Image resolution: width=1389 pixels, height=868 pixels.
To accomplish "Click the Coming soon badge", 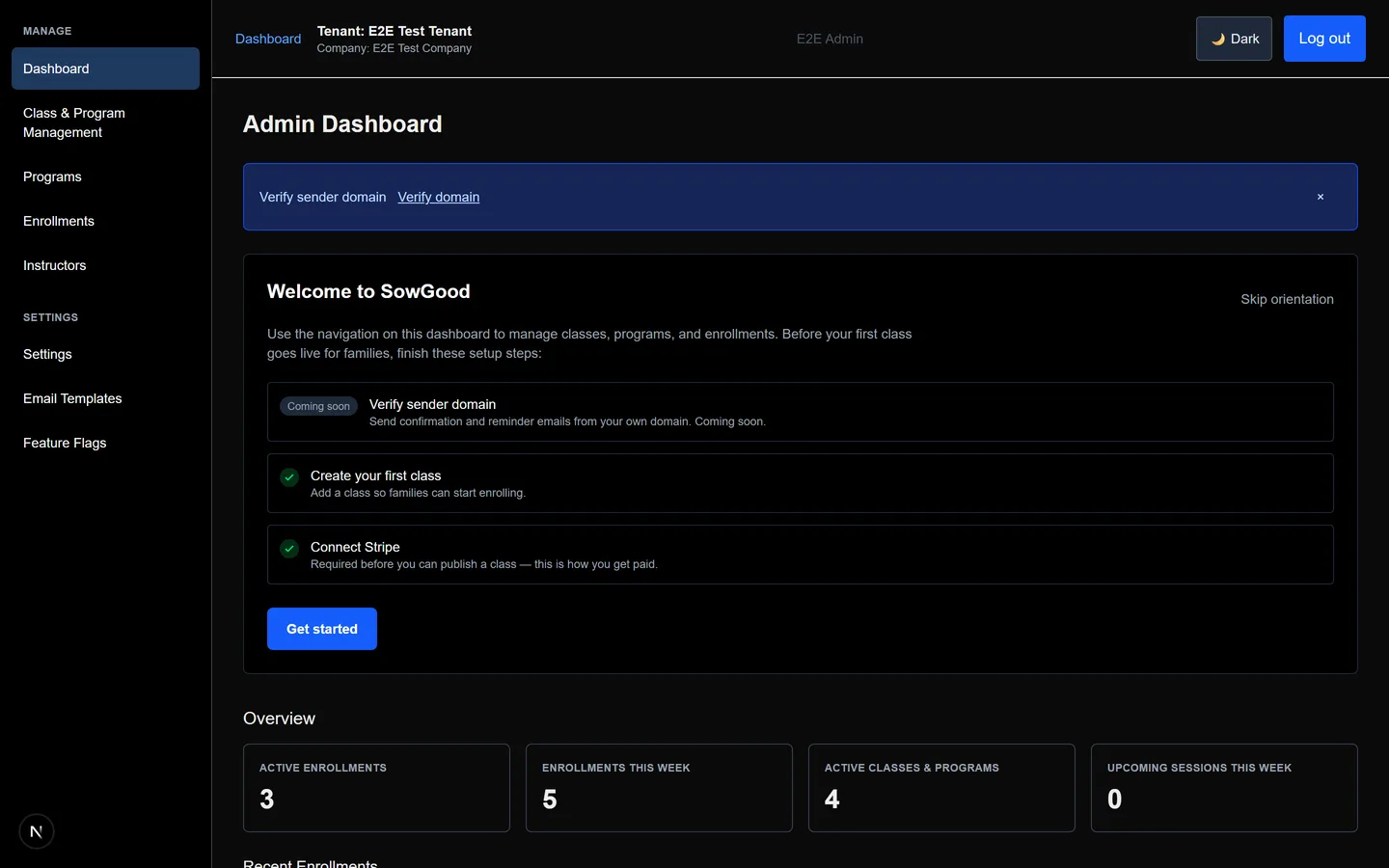I will click(x=318, y=406).
